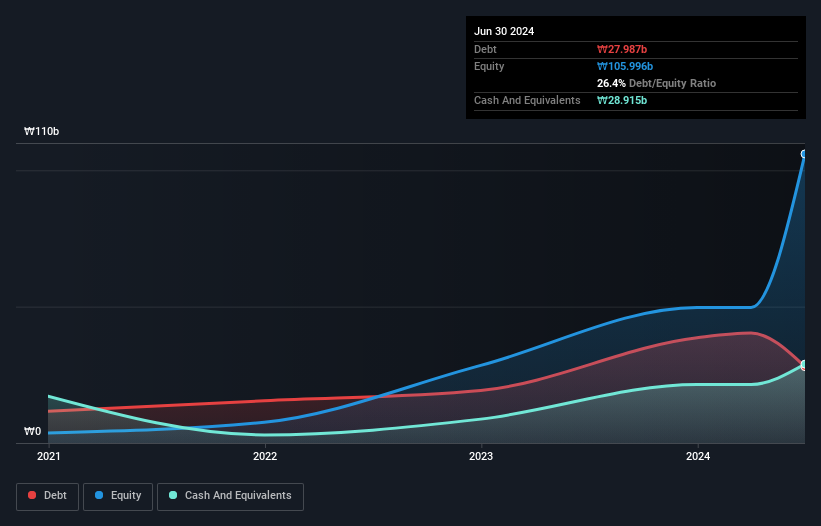The height and width of the screenshot is (526, 821).
Task: Click the Debt label in tooltip
Action: click(x=485, y=49)
